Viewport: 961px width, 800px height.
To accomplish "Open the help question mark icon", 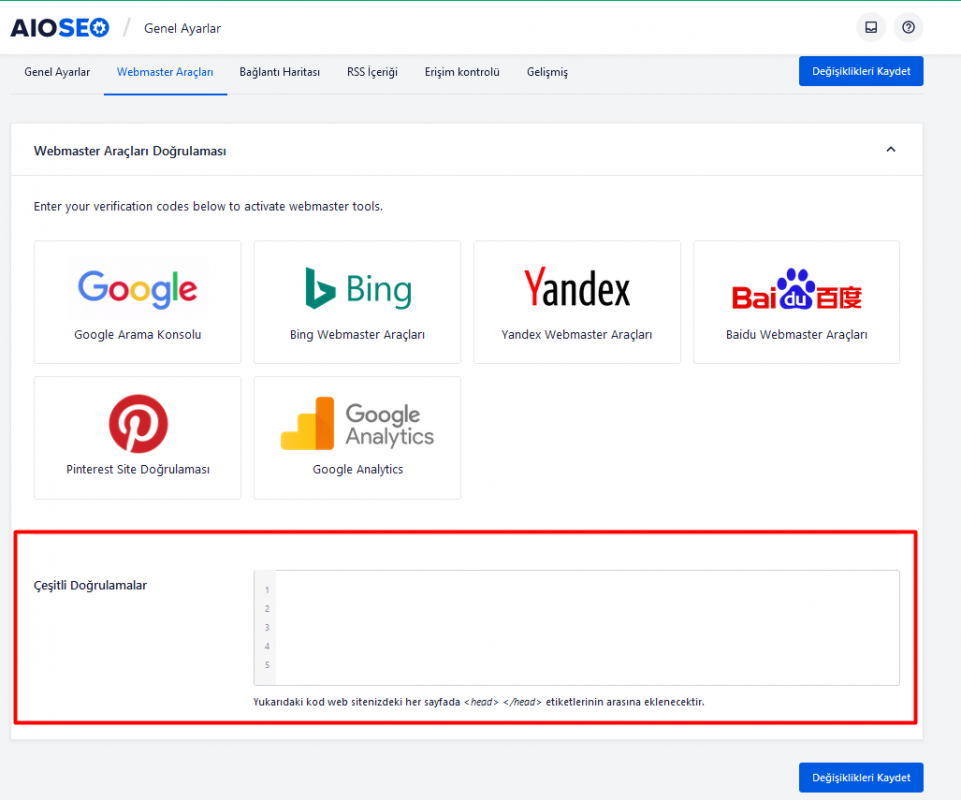I will [x=907, y=27].
